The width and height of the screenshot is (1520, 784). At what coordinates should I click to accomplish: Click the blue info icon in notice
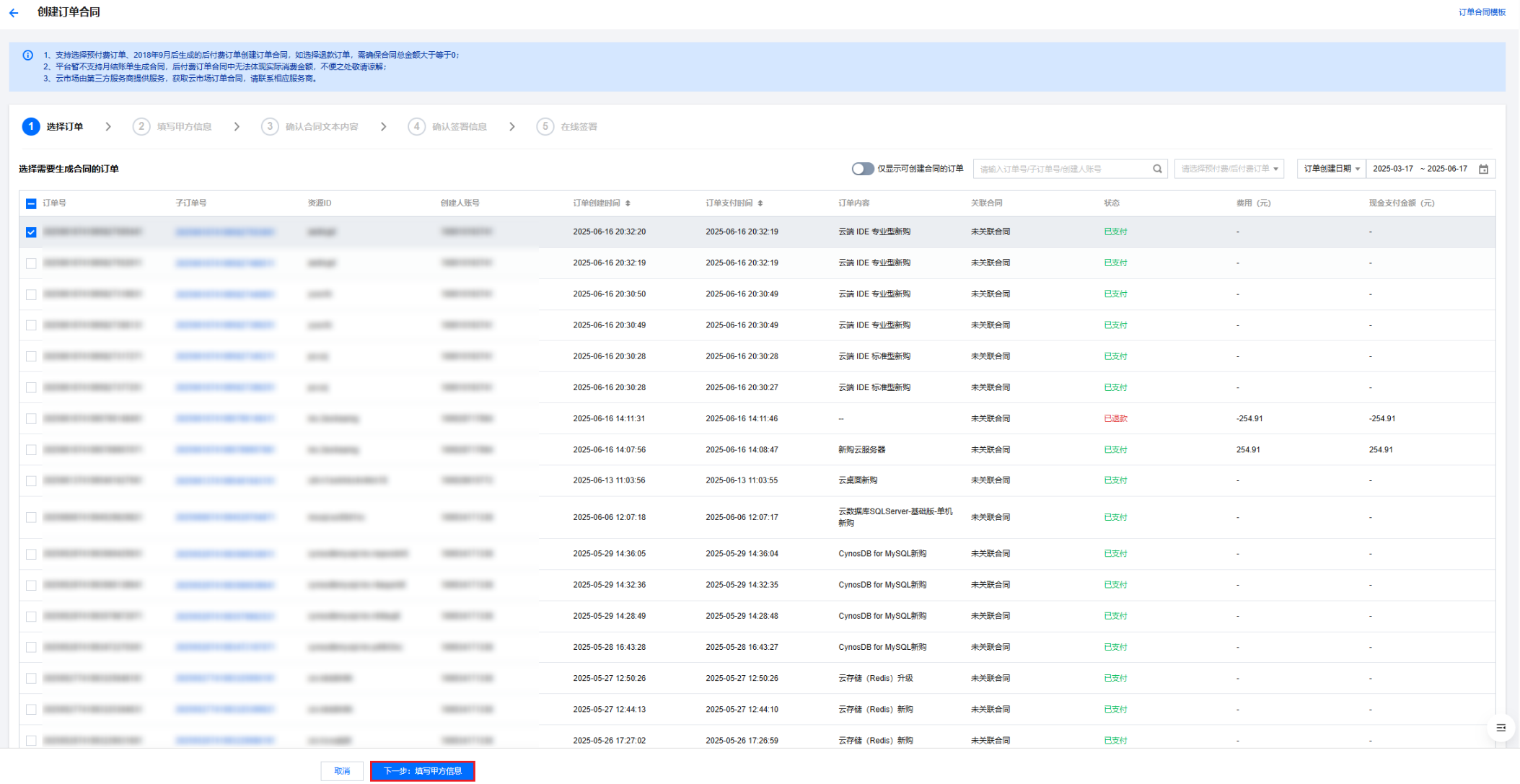[x=27, y=55]
